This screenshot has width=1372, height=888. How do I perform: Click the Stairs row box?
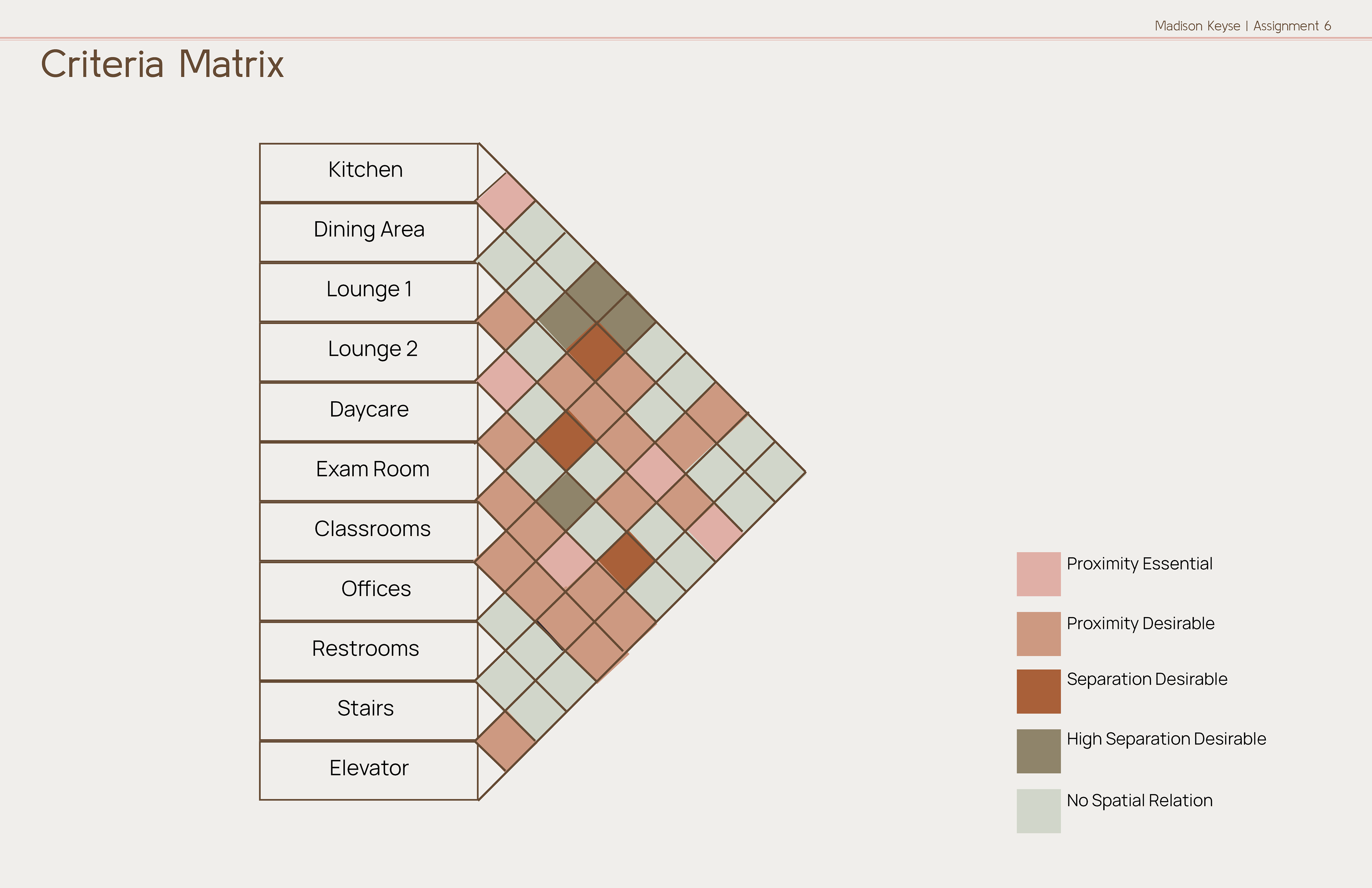click(369, 711)
